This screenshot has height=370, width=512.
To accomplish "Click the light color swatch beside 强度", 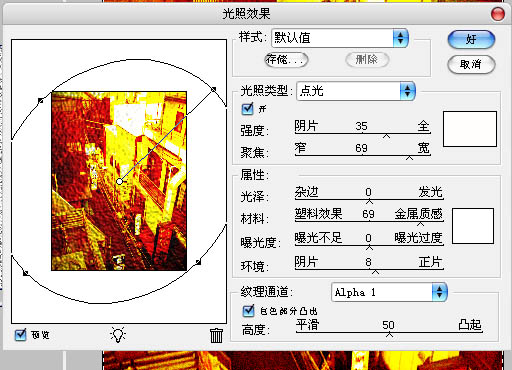I will click(470, 129).
